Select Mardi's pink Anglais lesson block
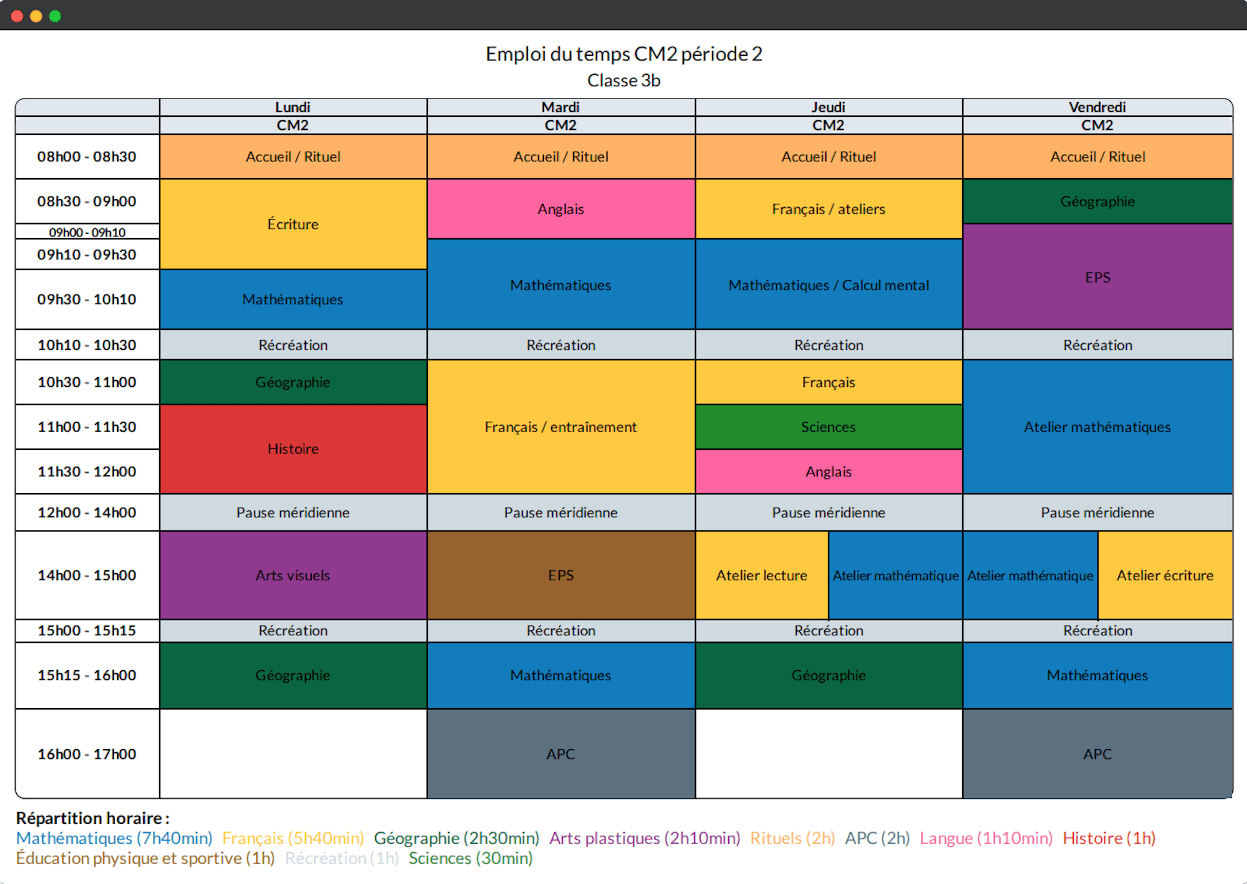Screen dimensions: 1247x884 (560, 209)
